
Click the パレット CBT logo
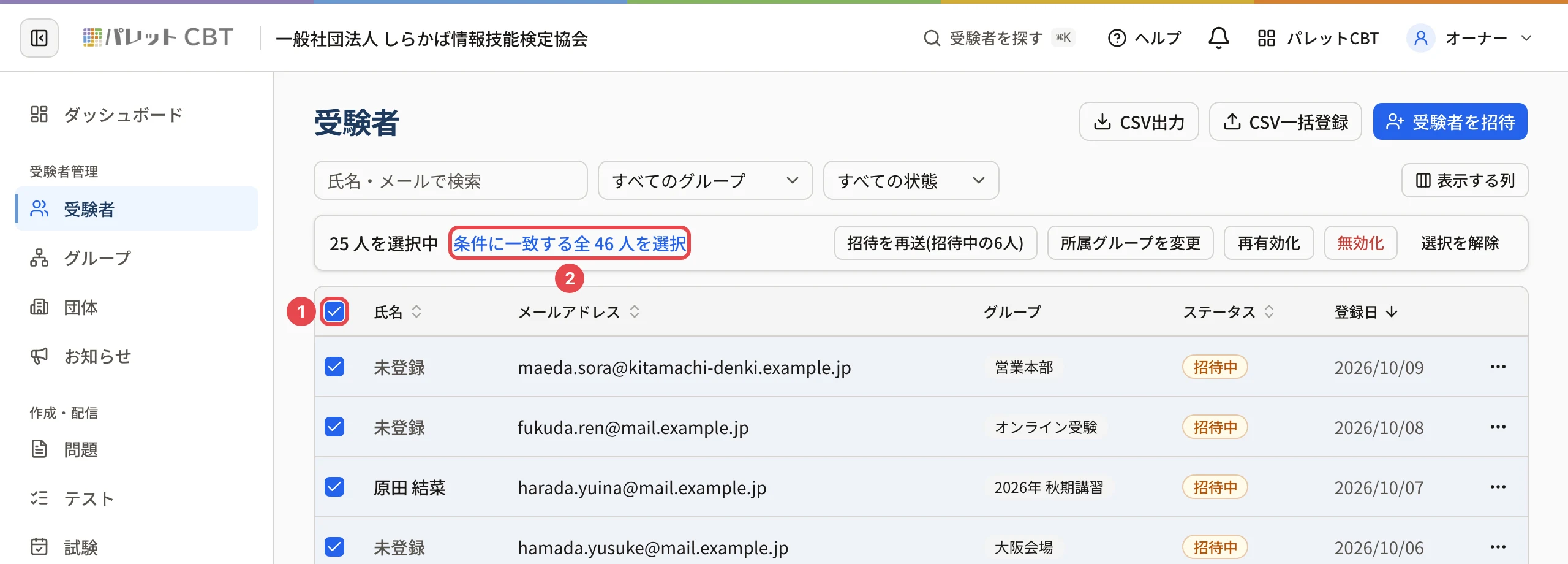(158, 38)
